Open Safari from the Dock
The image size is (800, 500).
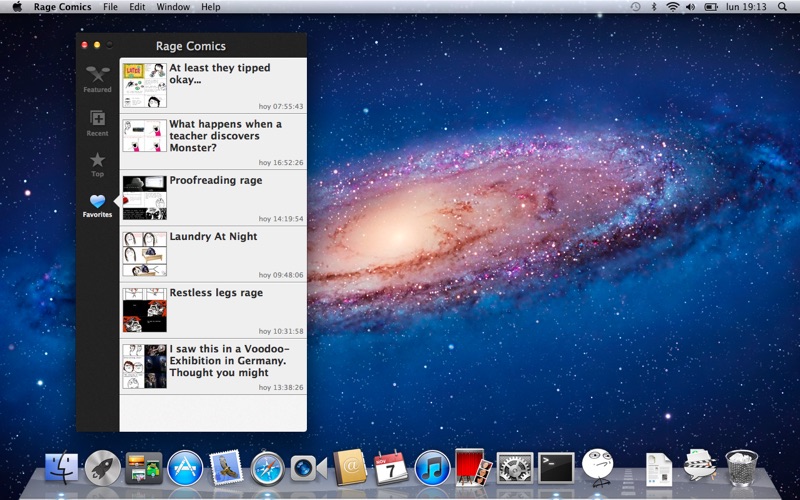point(268,467)
